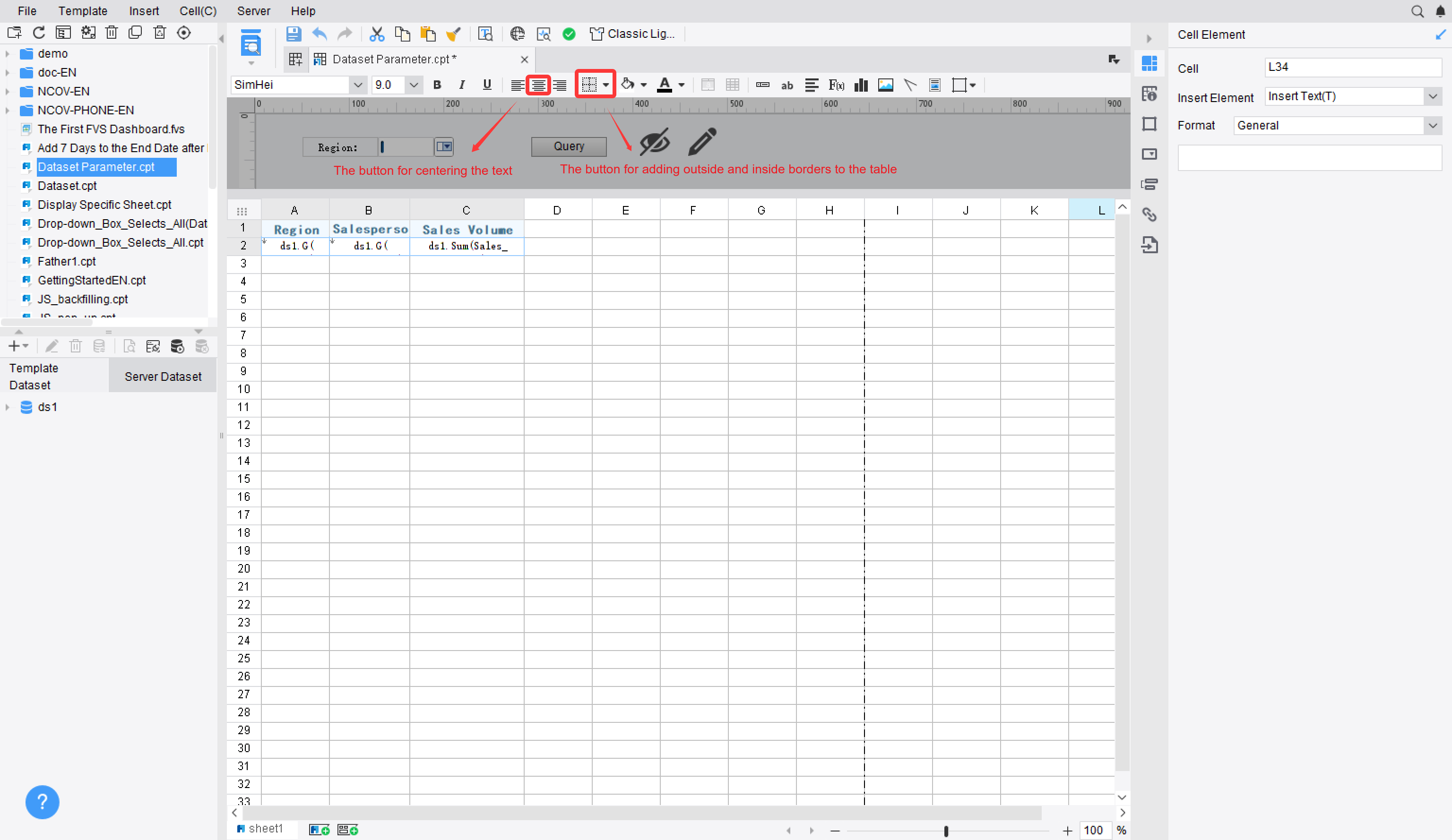Click the Query button in the parameter pane
This screenshot has width=1452, height=840.
568,146
